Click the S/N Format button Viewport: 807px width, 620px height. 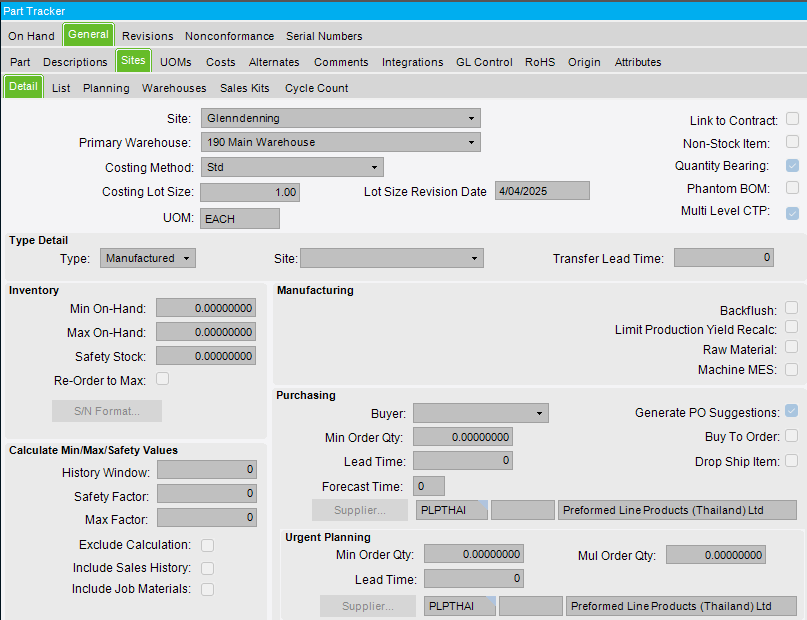coord(107,411)
